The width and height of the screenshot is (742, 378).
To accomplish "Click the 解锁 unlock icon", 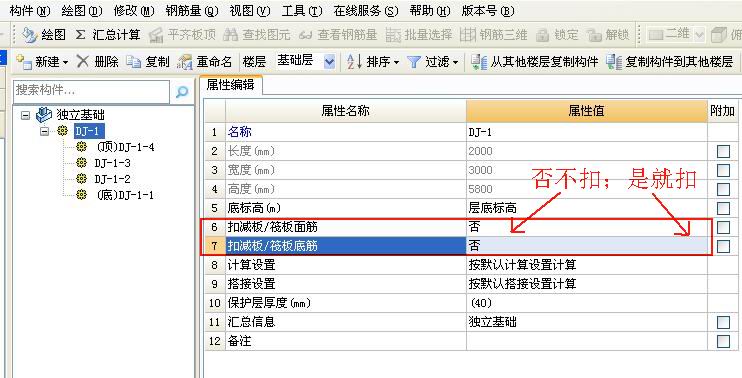I will pyautogui.click(x=593, y=35).
